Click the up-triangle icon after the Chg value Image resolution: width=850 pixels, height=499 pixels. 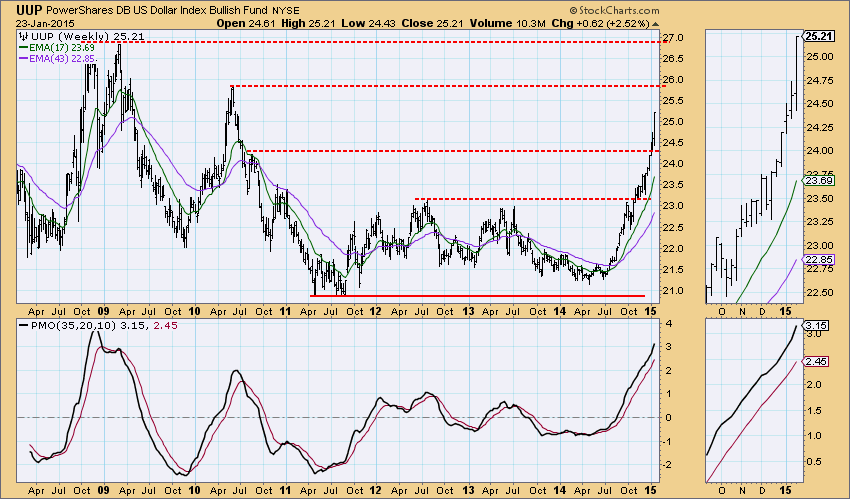coord(655,24)
